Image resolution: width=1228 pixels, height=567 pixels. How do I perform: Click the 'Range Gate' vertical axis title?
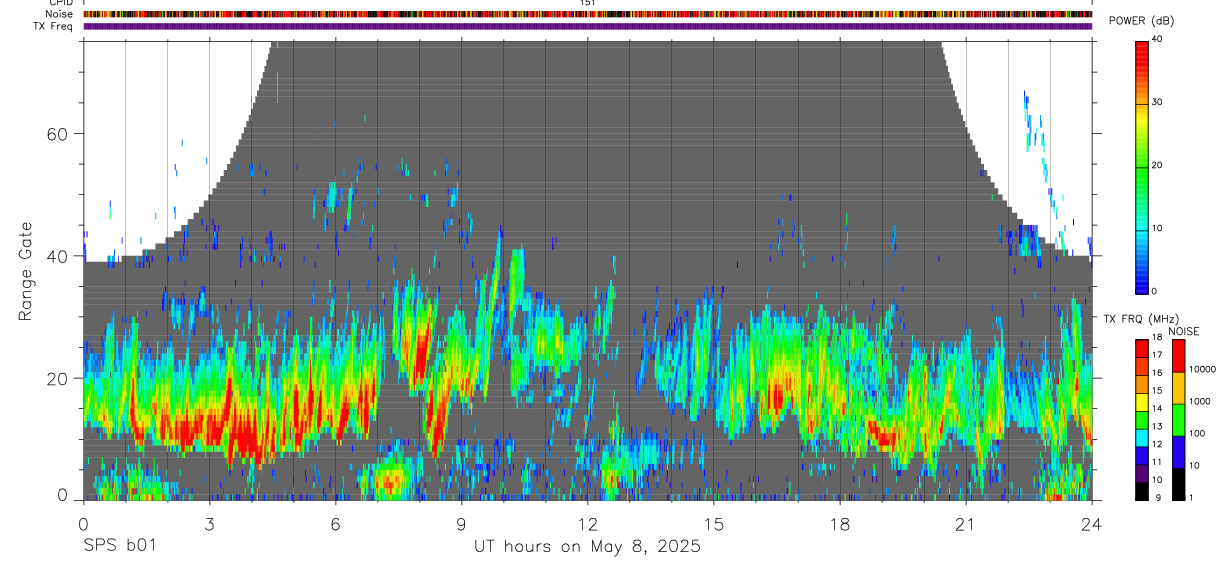(x=26, y=272)
